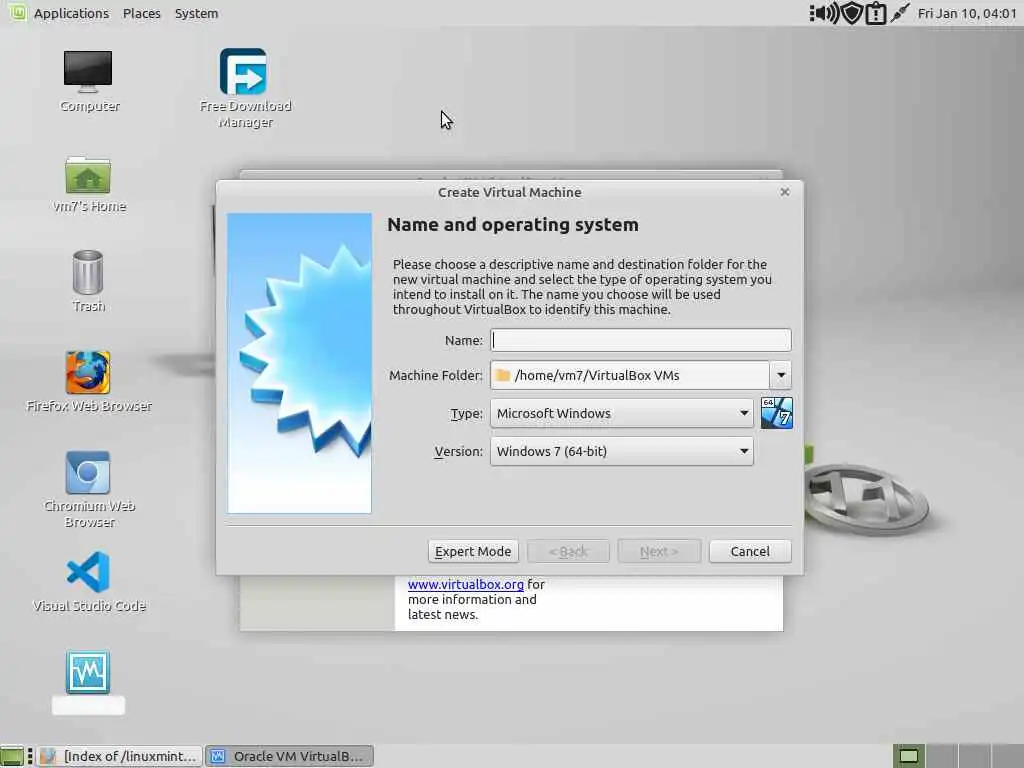The height and width of the screenshot is (768, 1024).
Task: Click the Linux Mint menu logo icon
Action: click(x=17, y=12)
